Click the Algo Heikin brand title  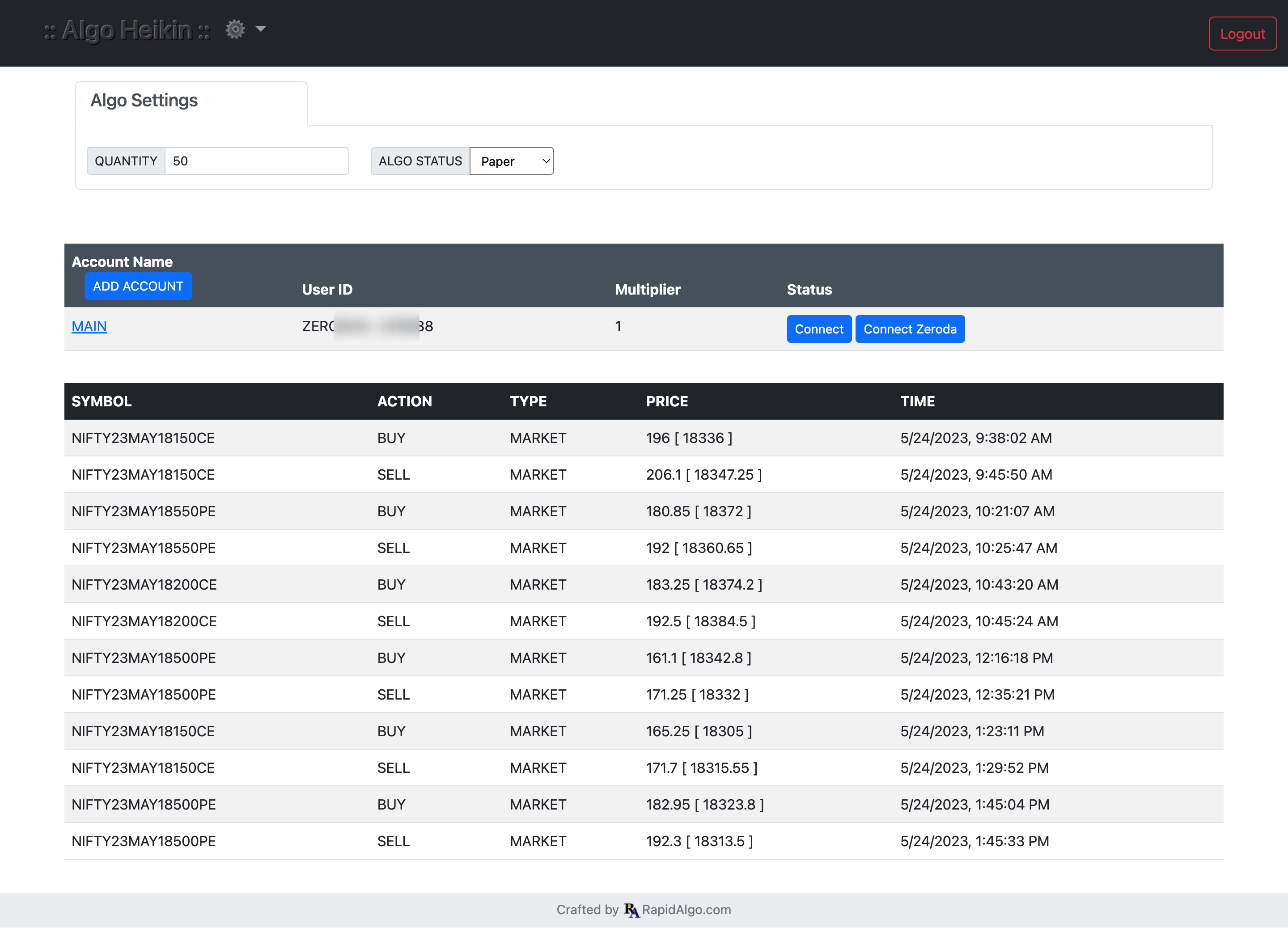127,31
